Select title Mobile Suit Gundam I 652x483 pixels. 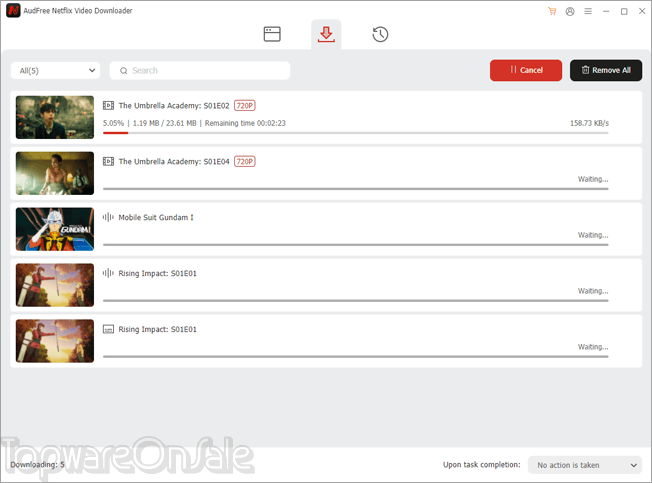pyautogui.click(x=156, y=217)
